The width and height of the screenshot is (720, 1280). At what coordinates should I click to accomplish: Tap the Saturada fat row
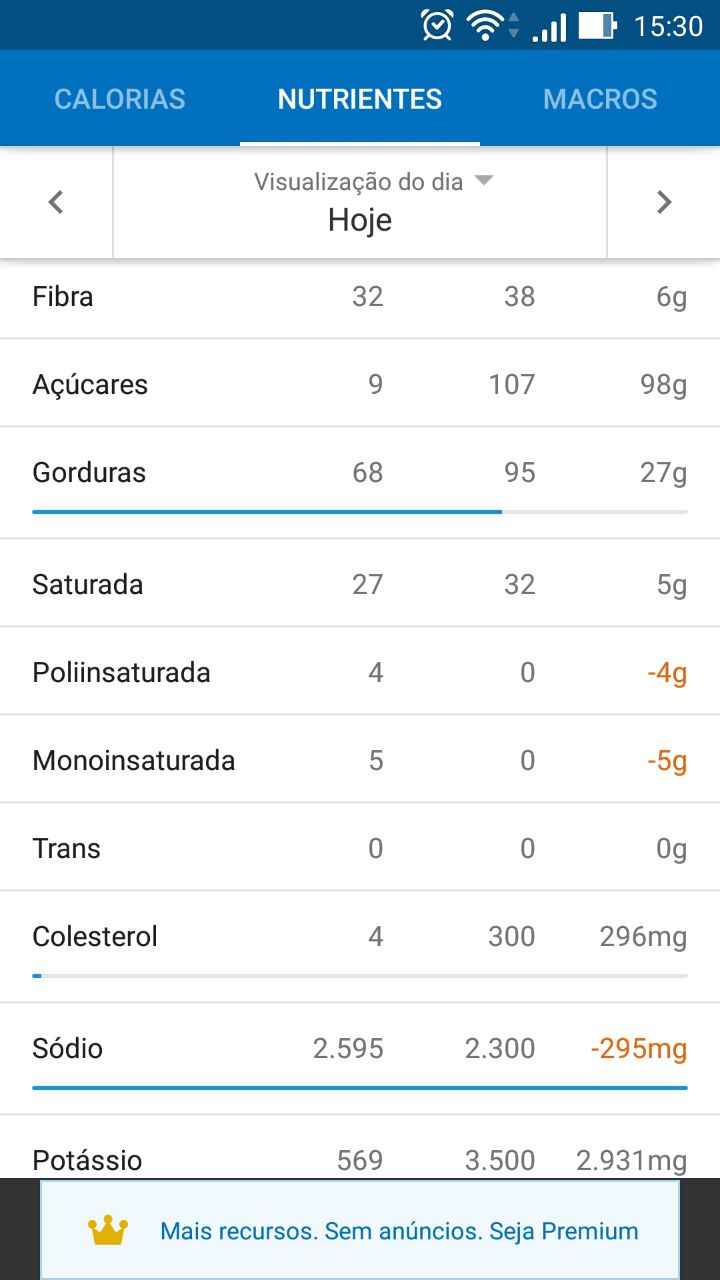tap(360, 585)
